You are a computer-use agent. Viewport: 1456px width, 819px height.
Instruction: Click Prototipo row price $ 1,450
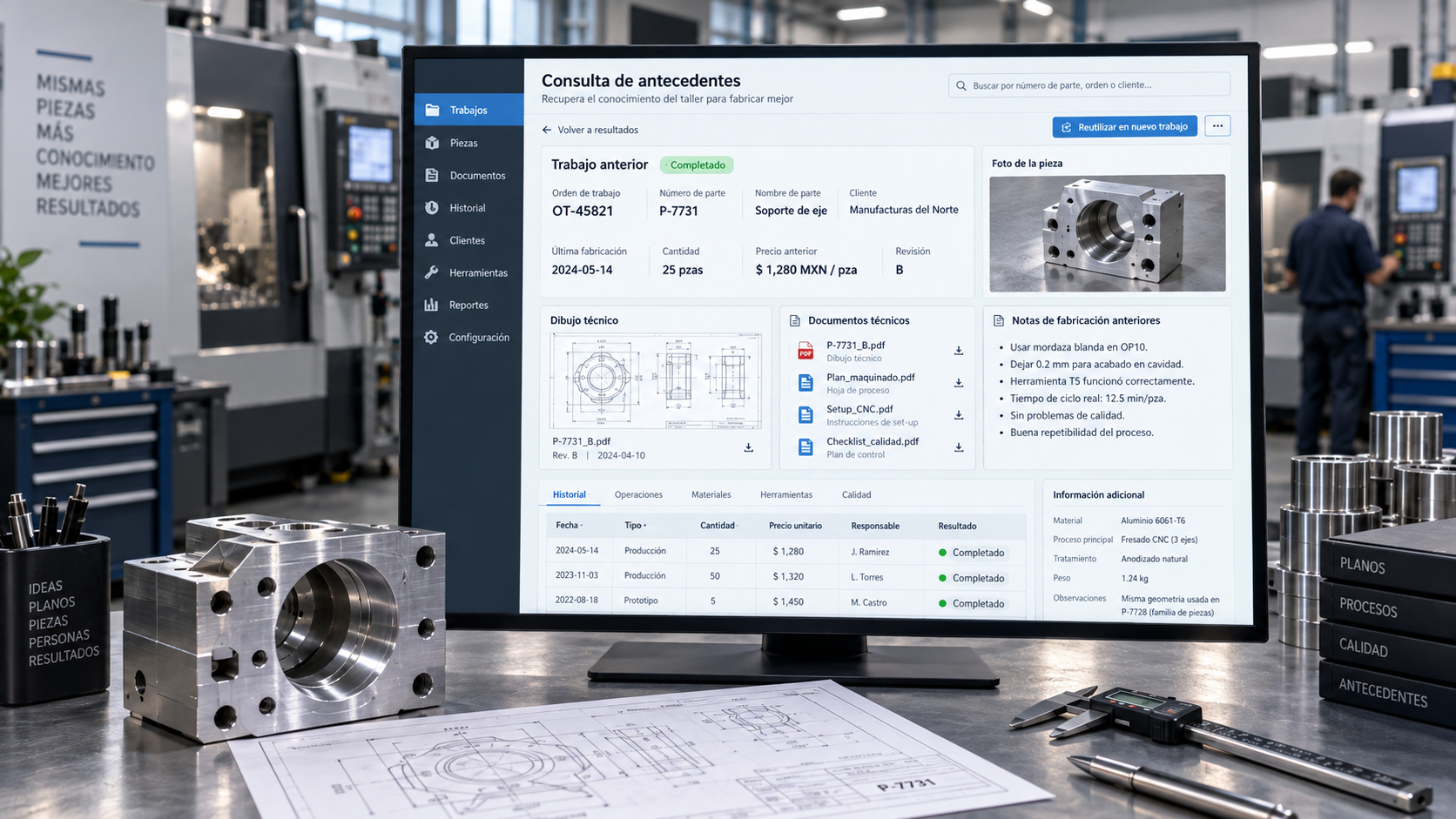[788, 601]
